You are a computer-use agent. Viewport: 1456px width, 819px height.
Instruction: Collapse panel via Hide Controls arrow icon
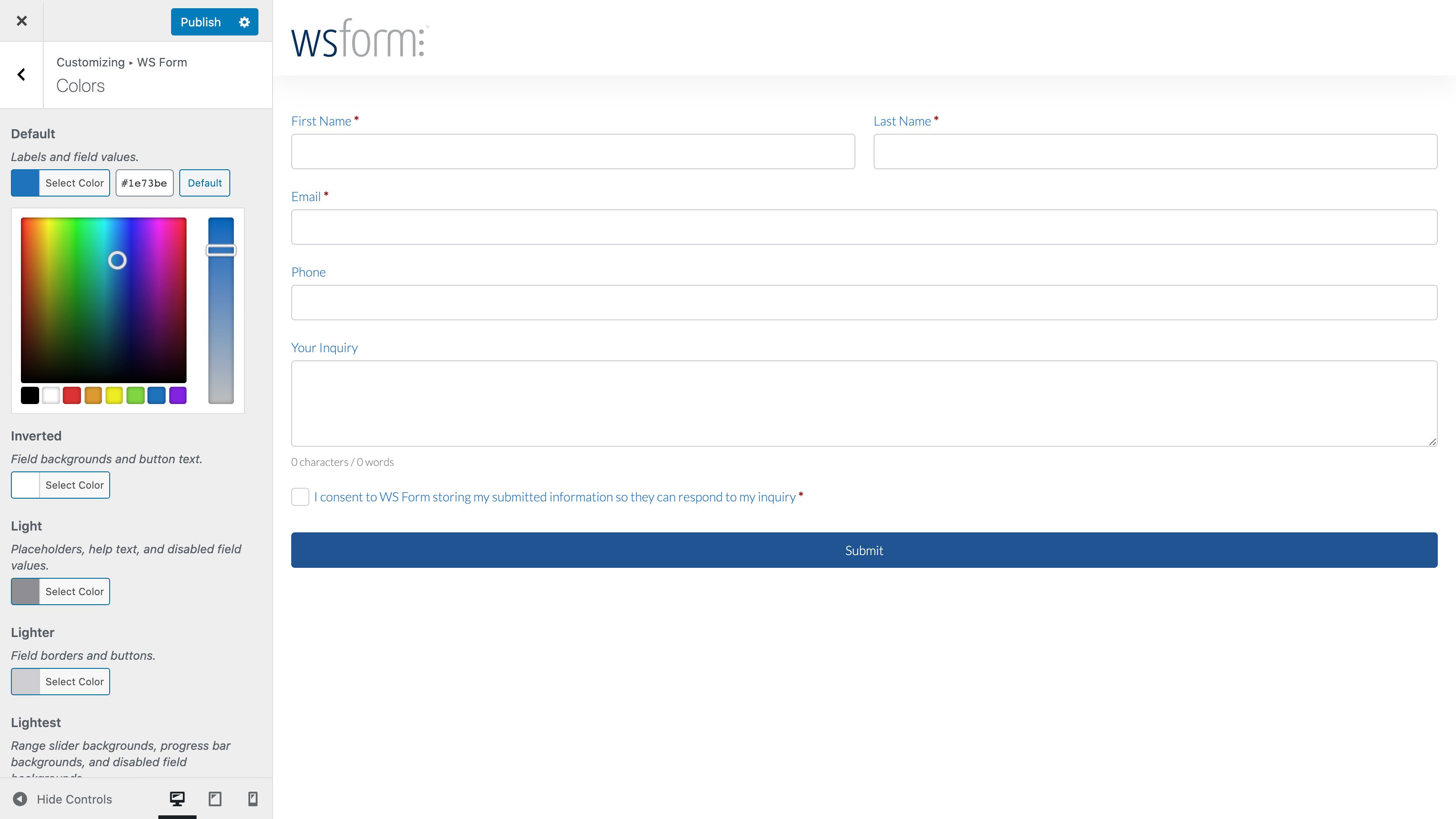click(20, 799)
